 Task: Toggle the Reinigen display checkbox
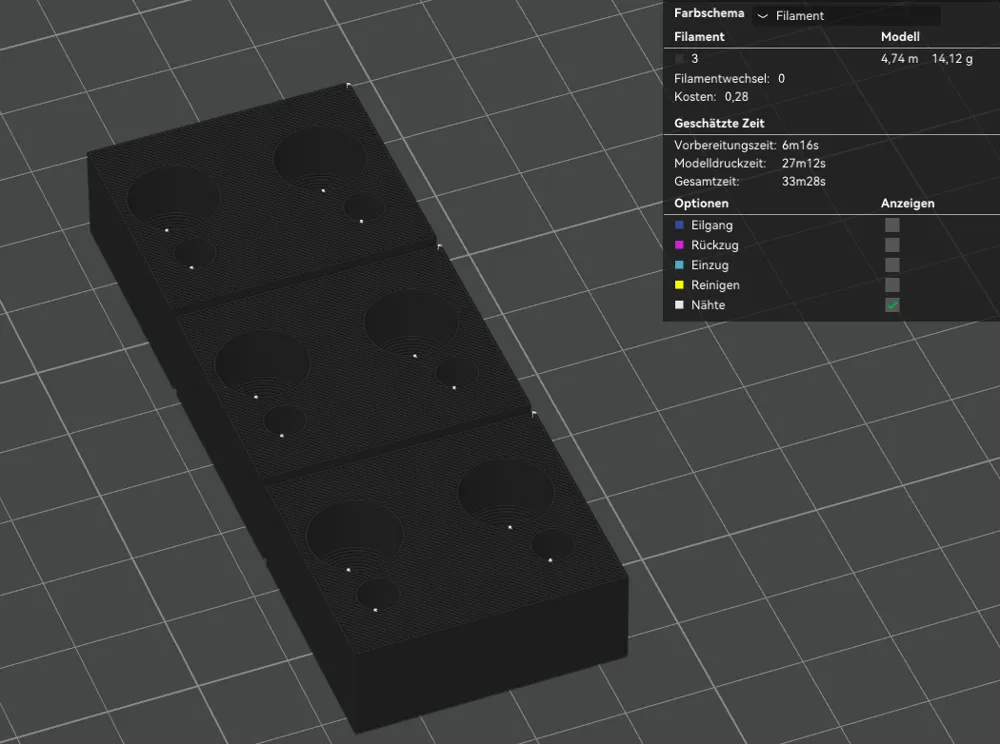(x=892, y=284)
